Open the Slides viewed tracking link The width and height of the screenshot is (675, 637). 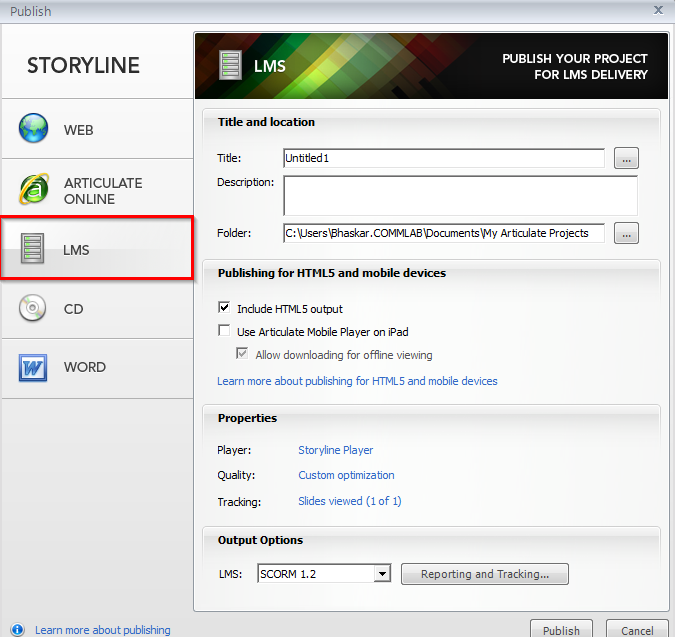(350, 501)
